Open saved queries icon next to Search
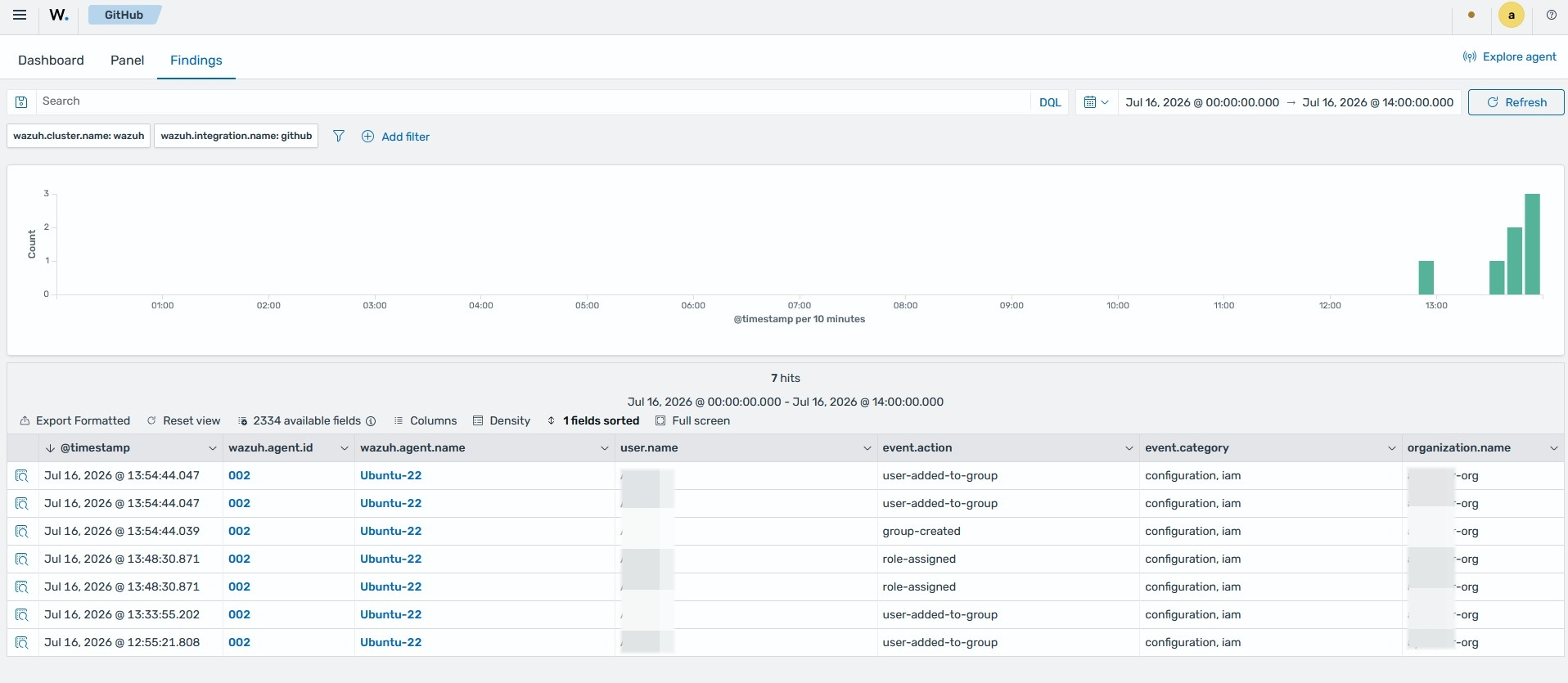1568x683 pixels. coord(22,102)
